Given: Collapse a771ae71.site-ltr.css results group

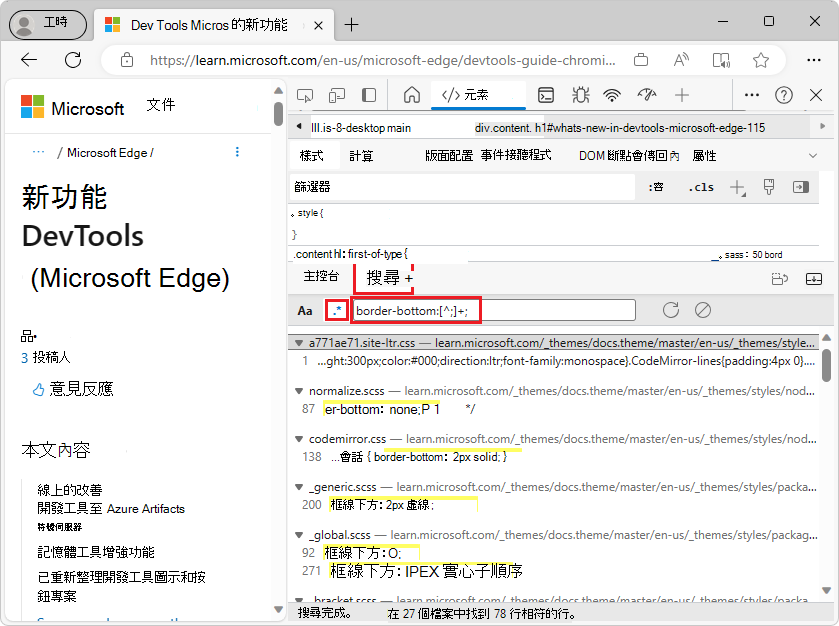Looking at the screenshot, I should point(298,343).
